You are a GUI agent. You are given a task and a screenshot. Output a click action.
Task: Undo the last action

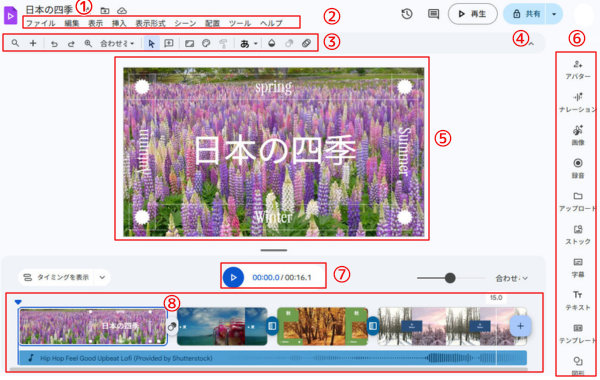[54, 43]
